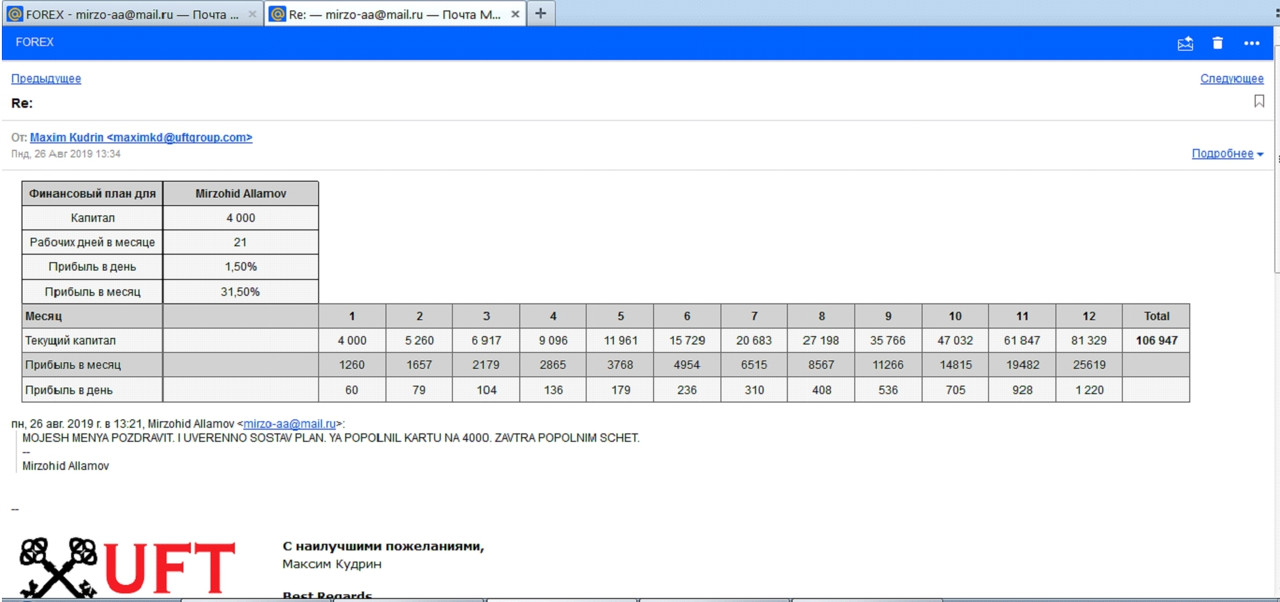Select monthly profit value 1260
1280x602 pixels.
coord(352,365)
